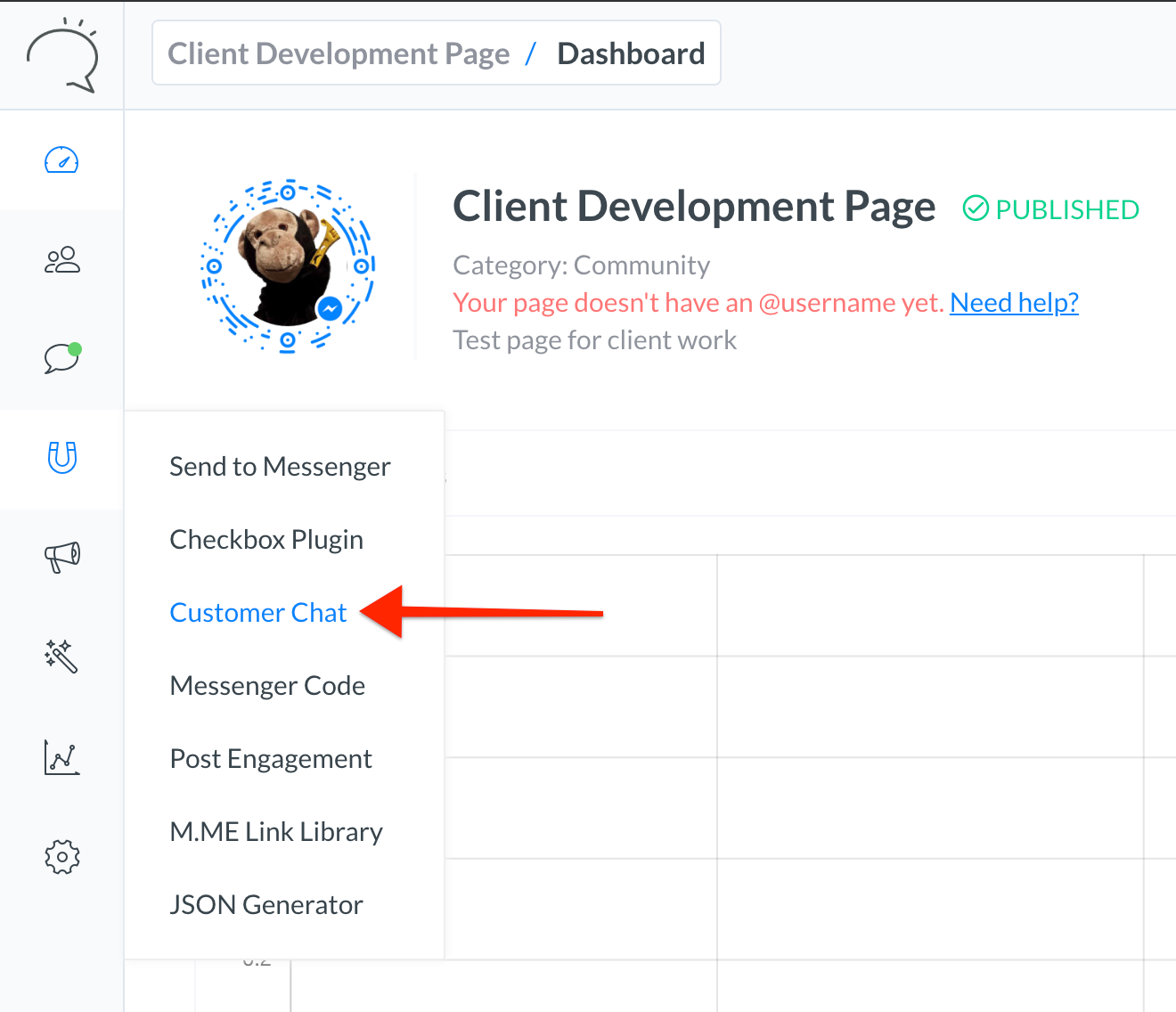Click the Dashboard breadcrumb label
Viewport: 1176px width, 1012px height.
click(x=631, y=54)
